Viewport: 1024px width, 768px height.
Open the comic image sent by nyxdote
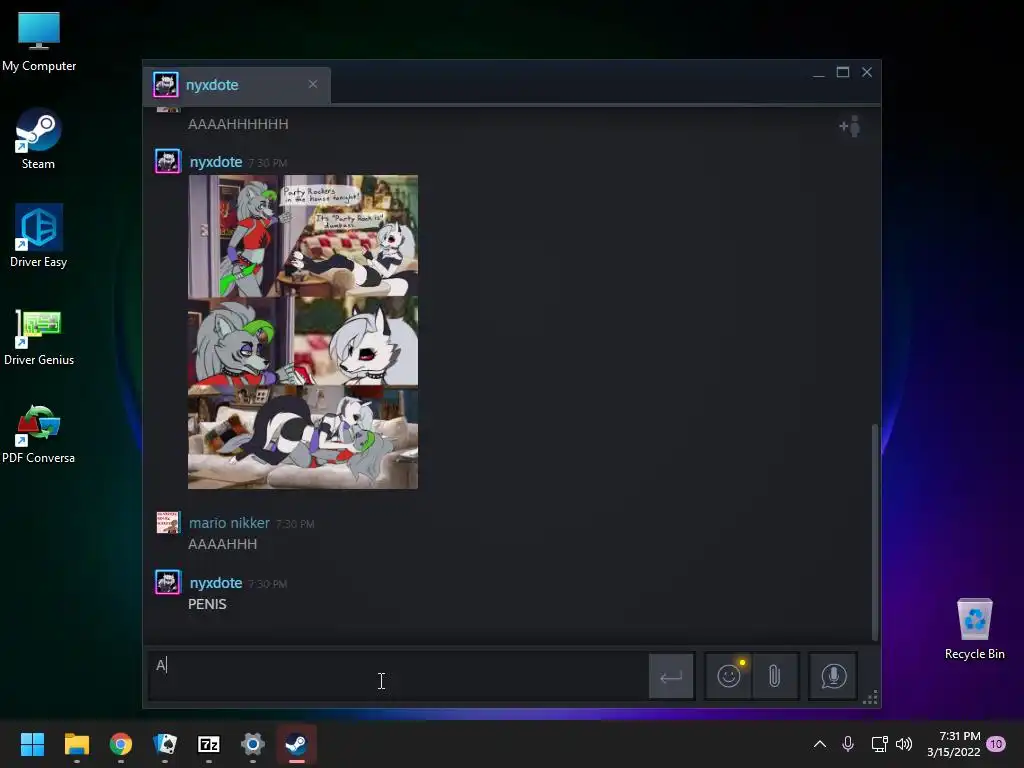coord(303,332)
